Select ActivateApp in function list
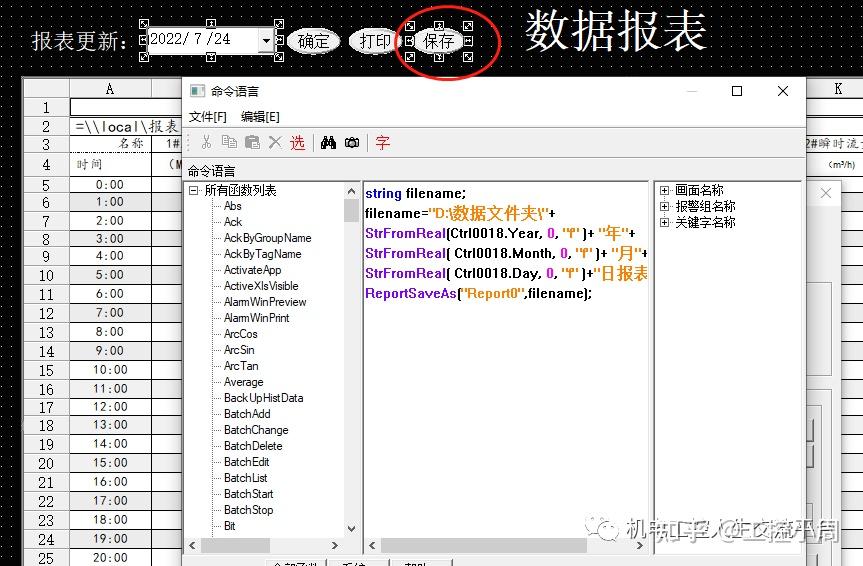 pyautogui.click(x=253, y=270)
